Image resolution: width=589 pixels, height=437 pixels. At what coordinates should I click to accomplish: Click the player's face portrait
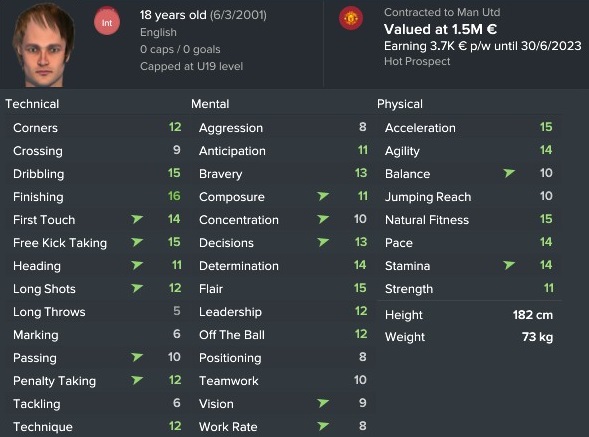tap(43, 45)
